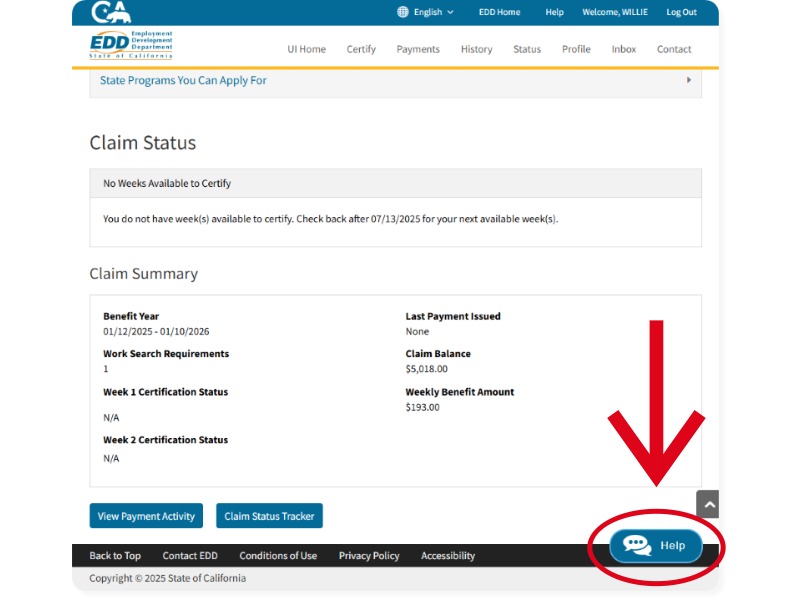Open the Profile page
The image size is (800, 600).
576,49
